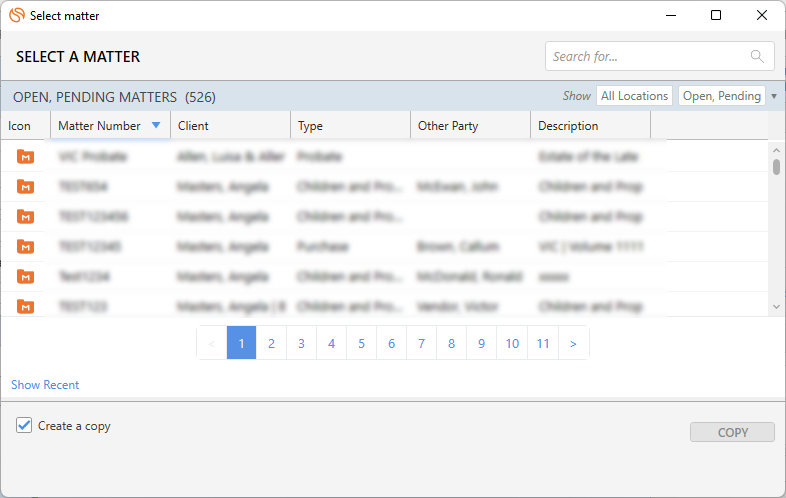Click the matter icon in the second row
Image resolution: width=786 pixels, height=498 pixels.
click(x=25, y=187)
